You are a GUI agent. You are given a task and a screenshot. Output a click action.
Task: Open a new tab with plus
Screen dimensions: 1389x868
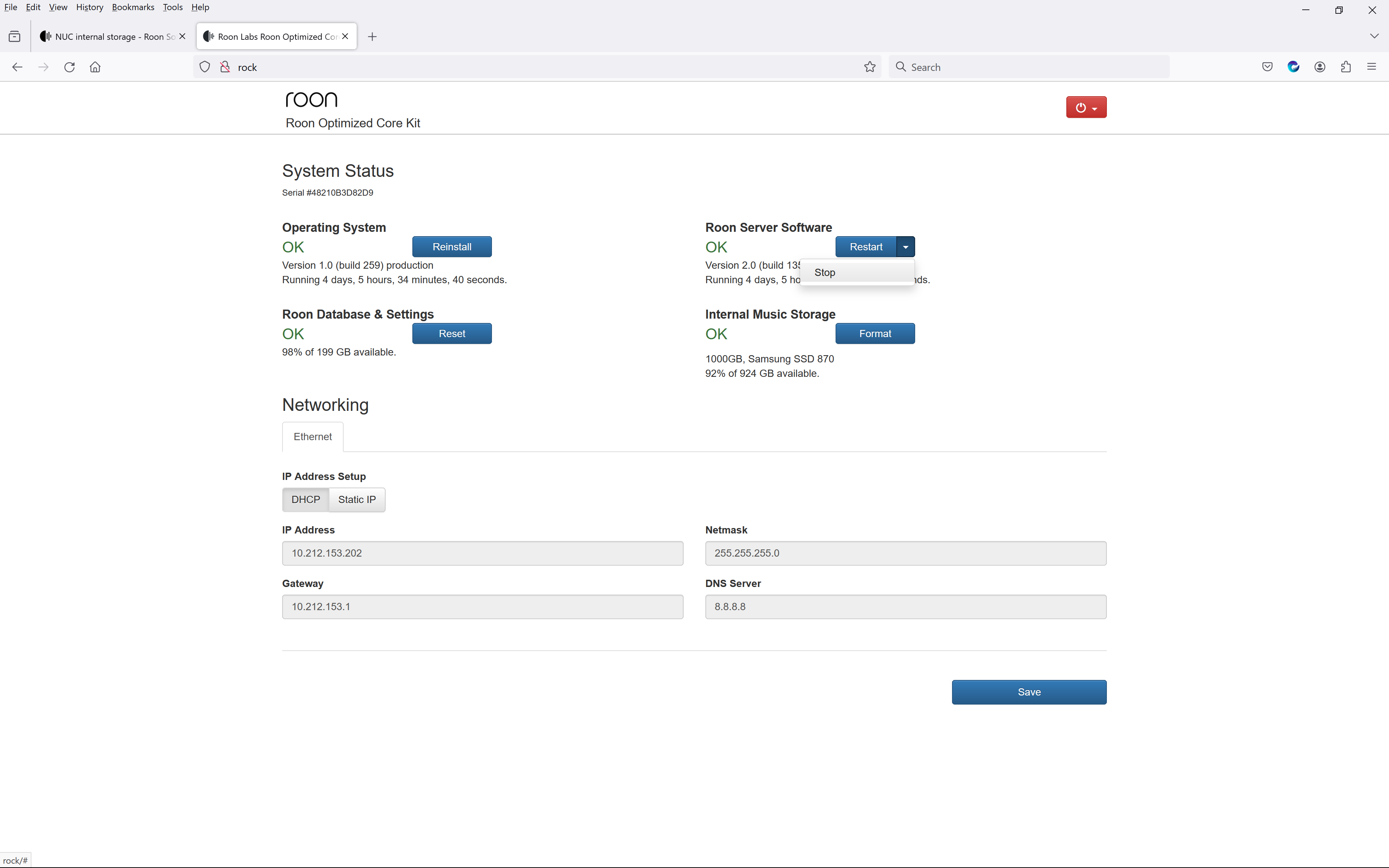(372, 37)
